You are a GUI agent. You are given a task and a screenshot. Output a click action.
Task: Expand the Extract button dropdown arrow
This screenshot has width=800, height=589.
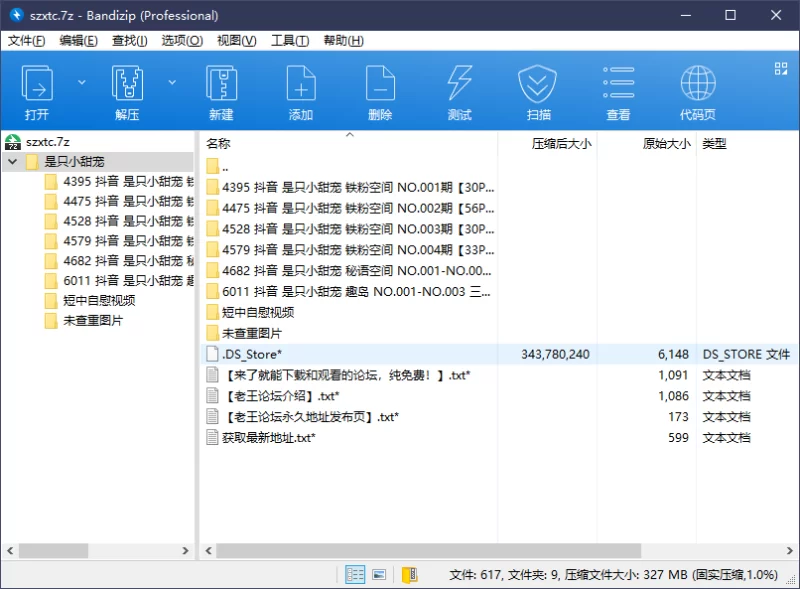[172, 82]
